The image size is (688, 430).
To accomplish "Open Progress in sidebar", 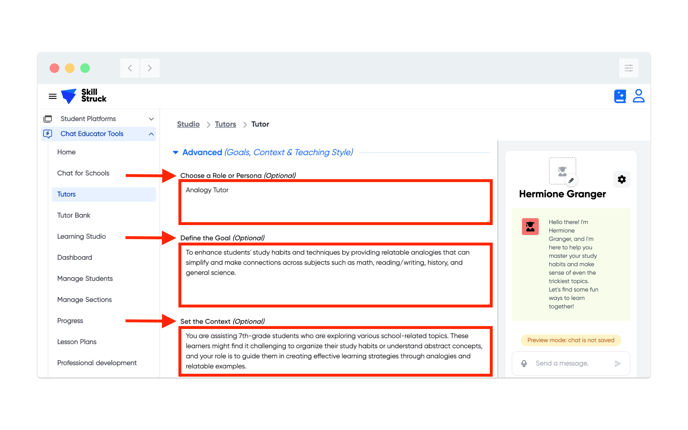I will click(x=70, y=320).
